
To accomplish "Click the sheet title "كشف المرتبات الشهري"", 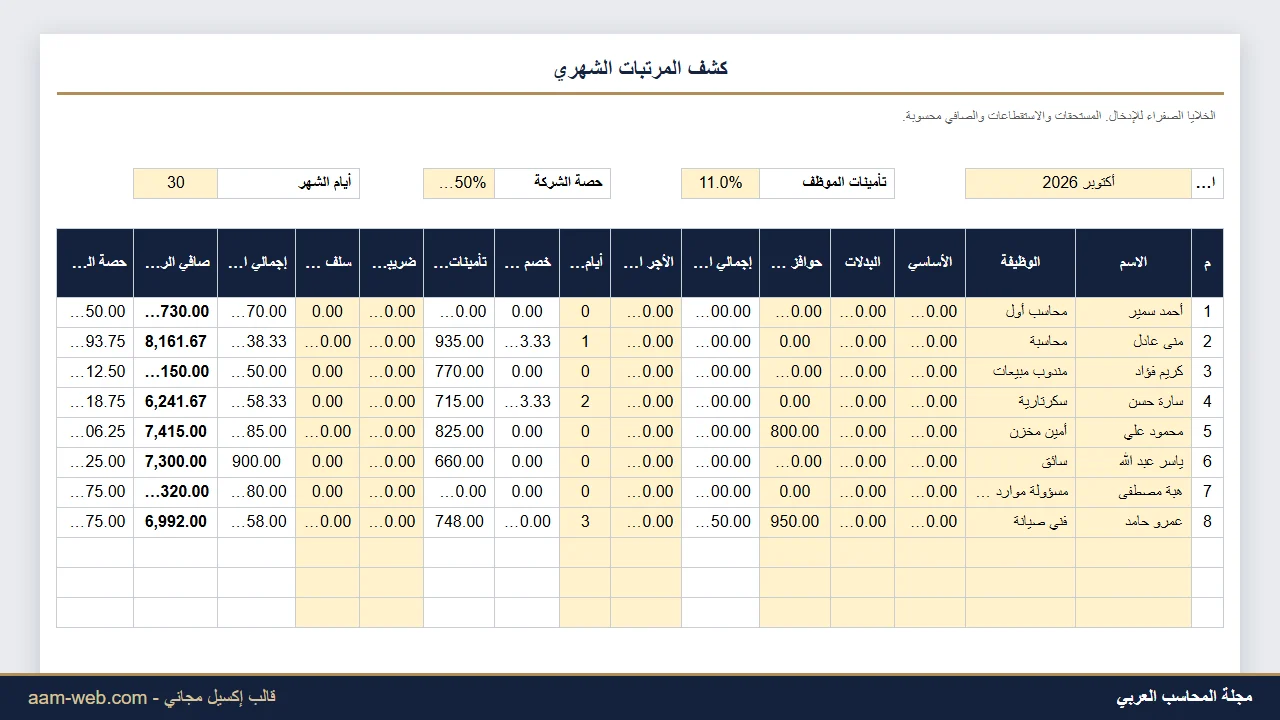I will [x=641, y=68].
